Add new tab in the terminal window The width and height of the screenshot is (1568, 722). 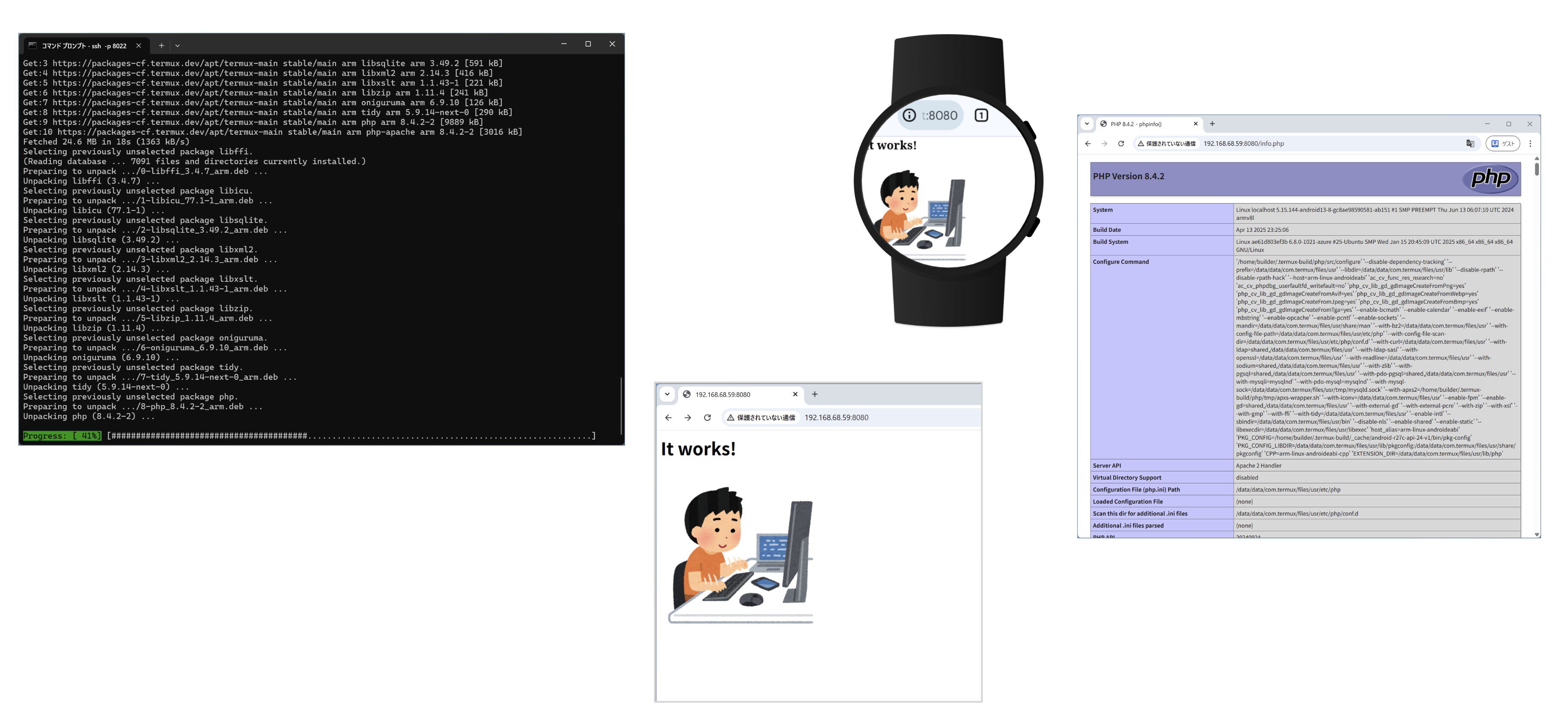161,46
